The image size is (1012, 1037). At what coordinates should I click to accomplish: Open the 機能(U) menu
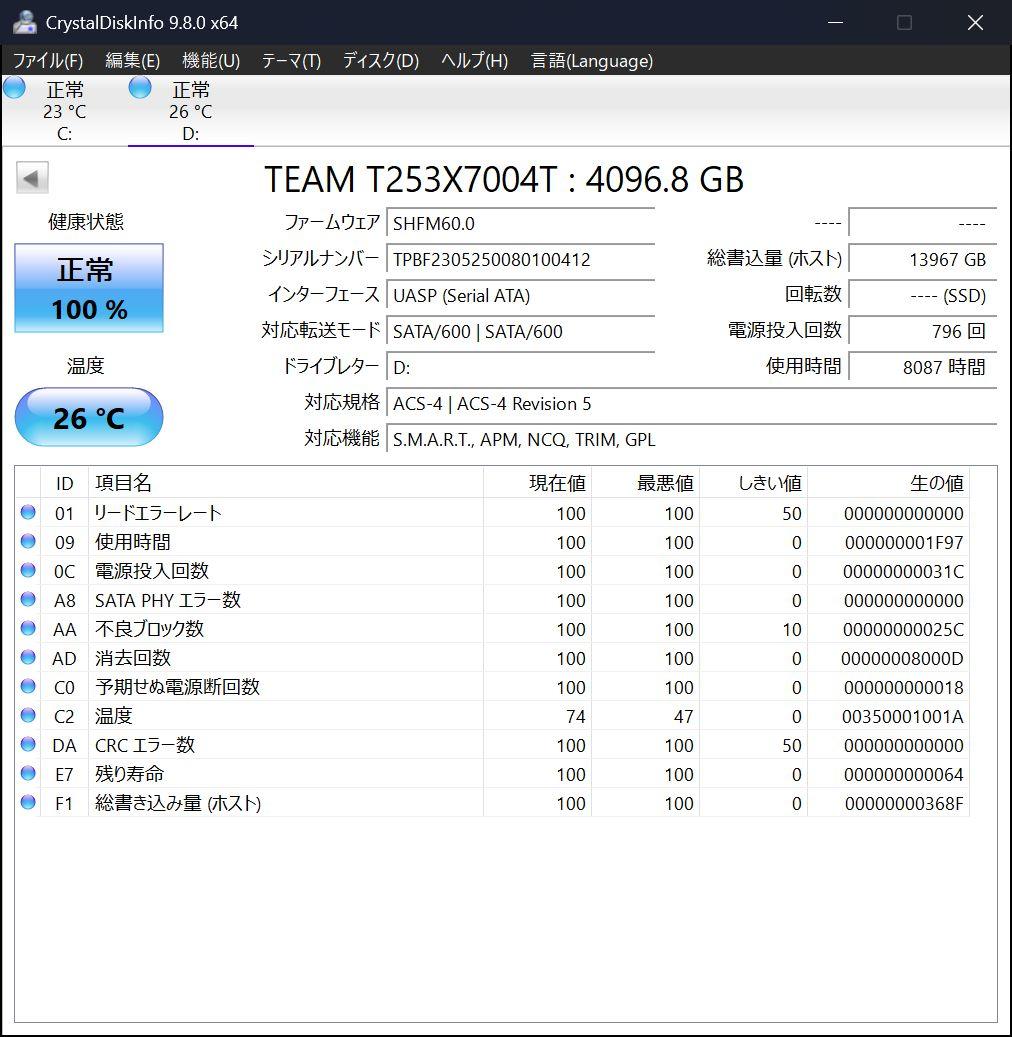pos(211,61)
